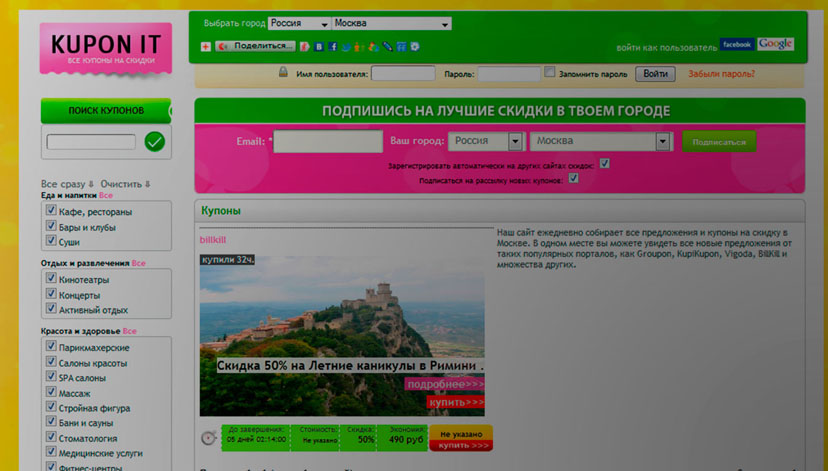
Task: Click the KUPON IT pink logo
Action: pos(106,49)
